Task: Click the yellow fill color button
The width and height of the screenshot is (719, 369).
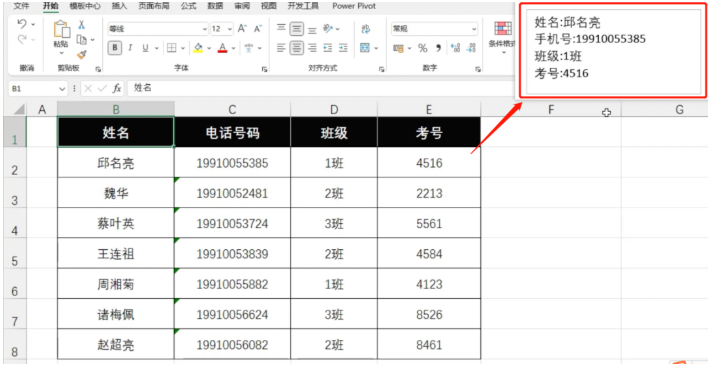Action: coord(198,48)
